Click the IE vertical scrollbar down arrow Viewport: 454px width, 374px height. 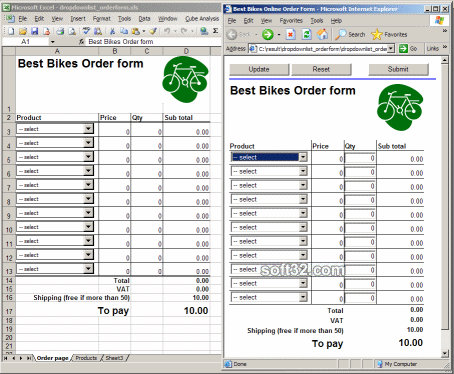[x=444, y=353]
